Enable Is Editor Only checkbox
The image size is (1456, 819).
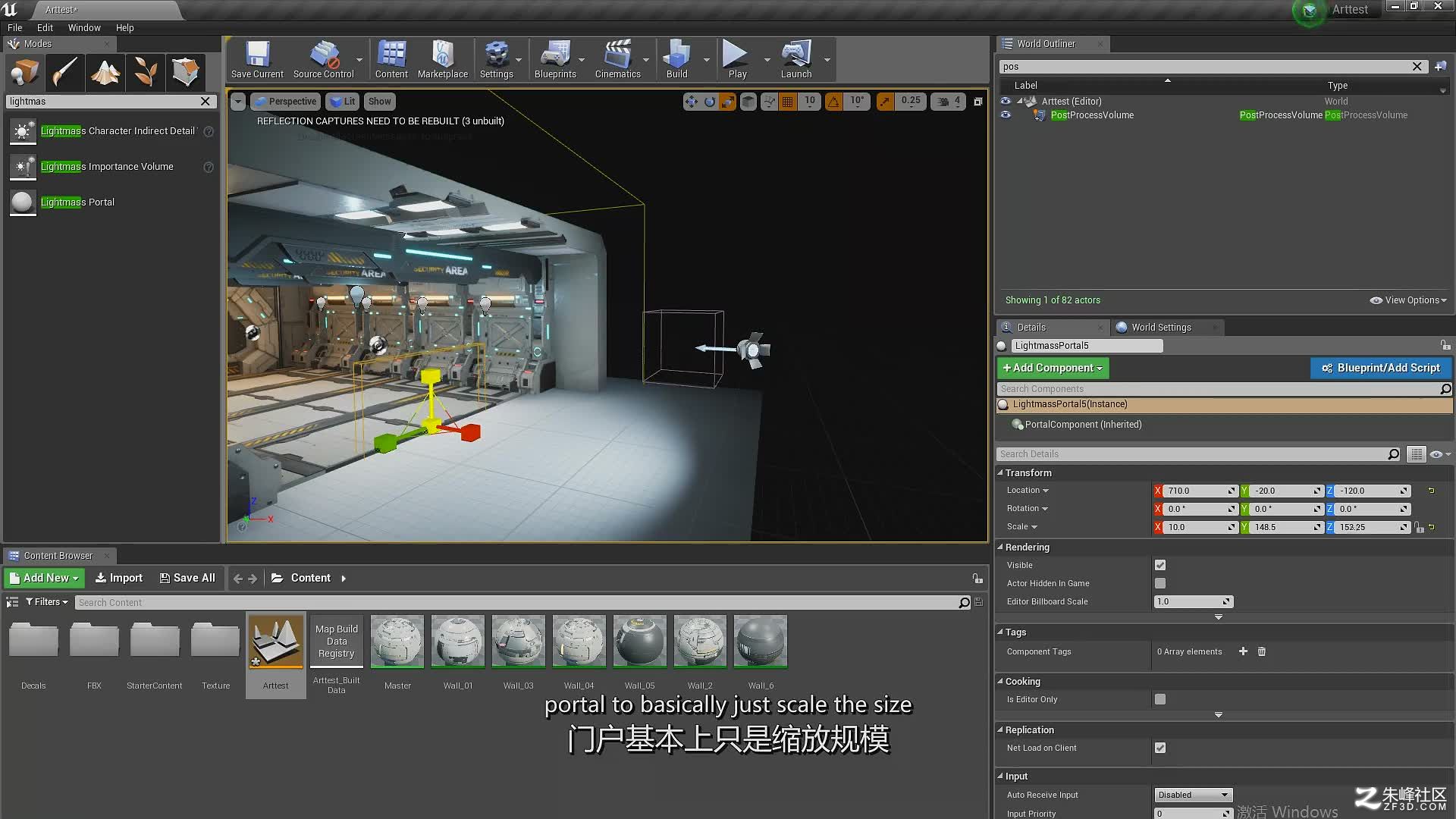coord(1160,700)
